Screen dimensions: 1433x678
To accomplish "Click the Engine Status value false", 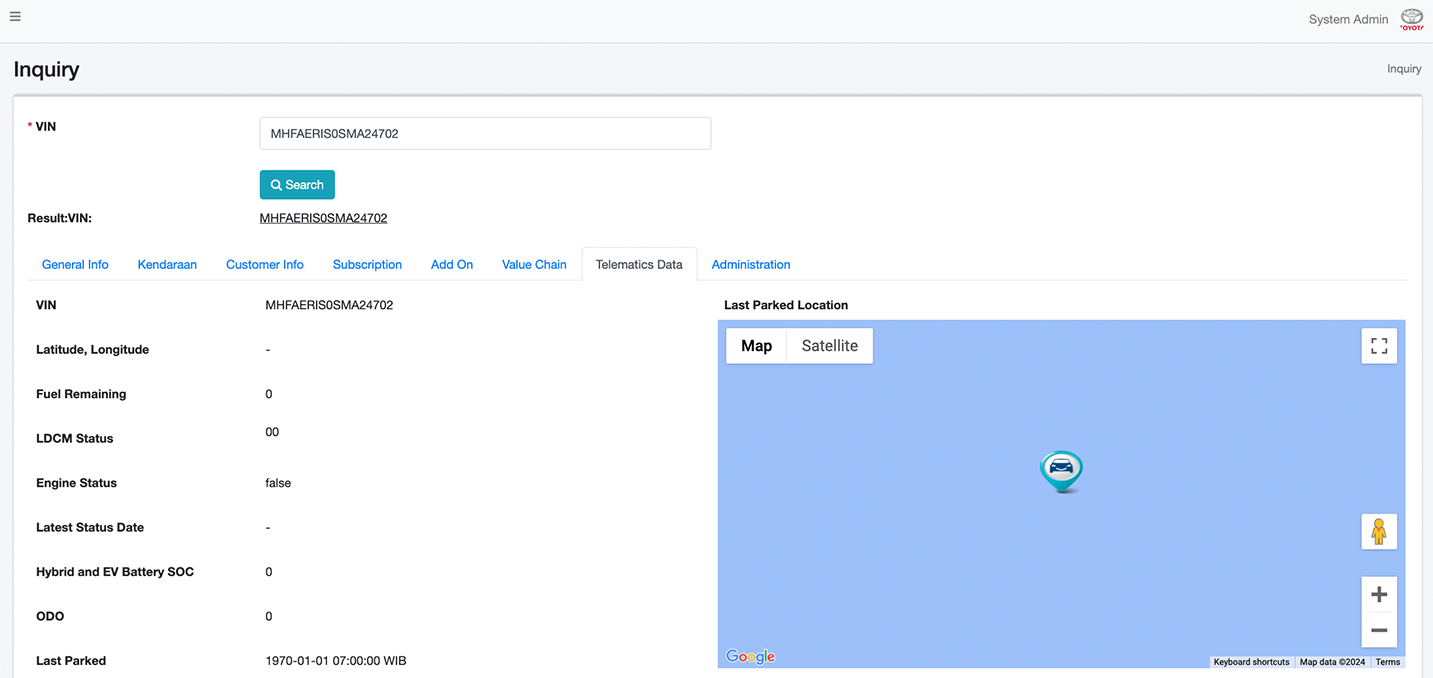I will click(x=278, y=483).
